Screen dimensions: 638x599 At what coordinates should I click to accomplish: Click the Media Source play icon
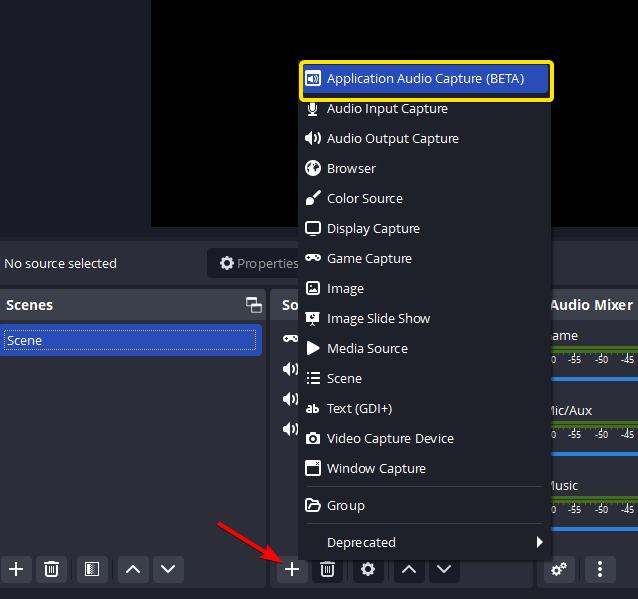313,349
